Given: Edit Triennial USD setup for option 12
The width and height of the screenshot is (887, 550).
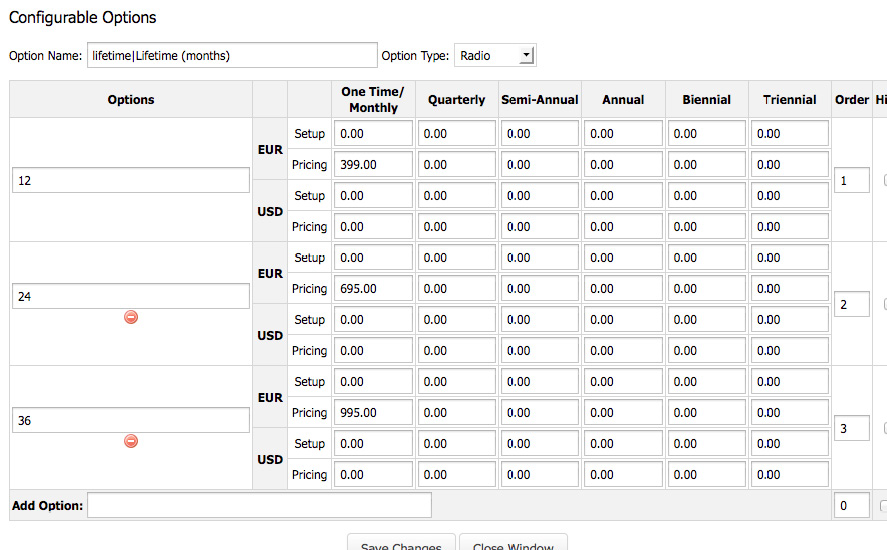Looking at the screenshot, I should 790,196.
